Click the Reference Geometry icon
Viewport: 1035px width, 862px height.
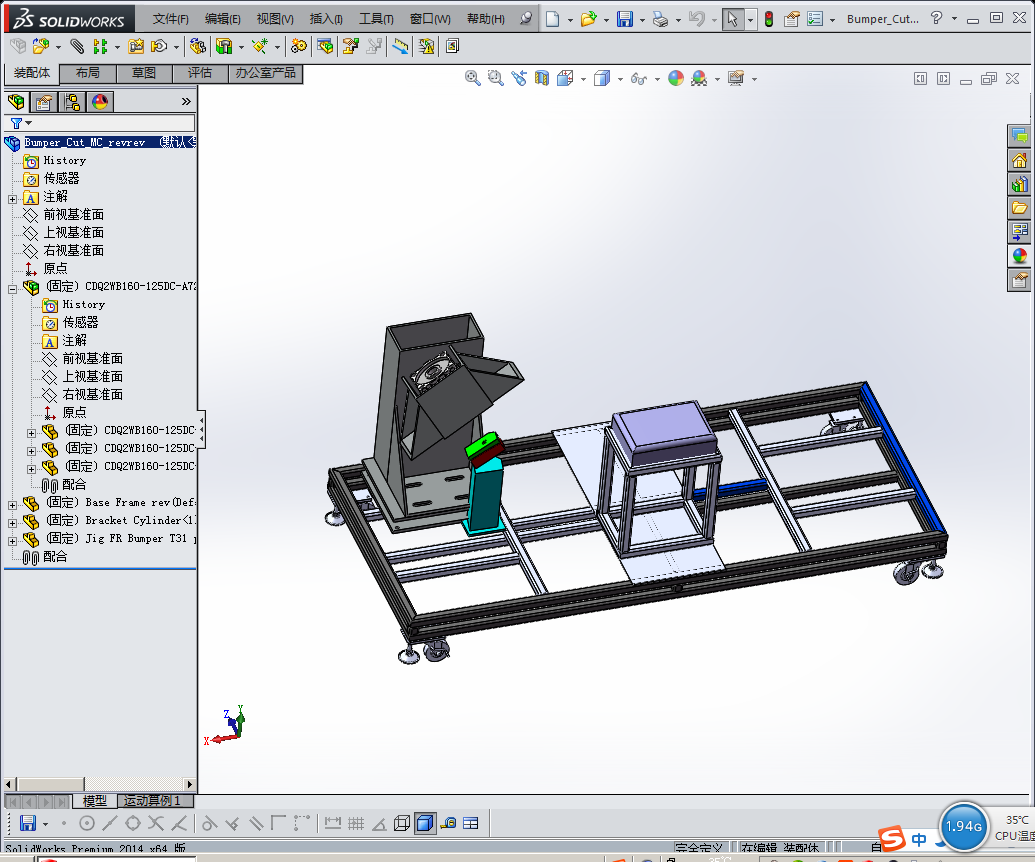[x=259, y=46]
